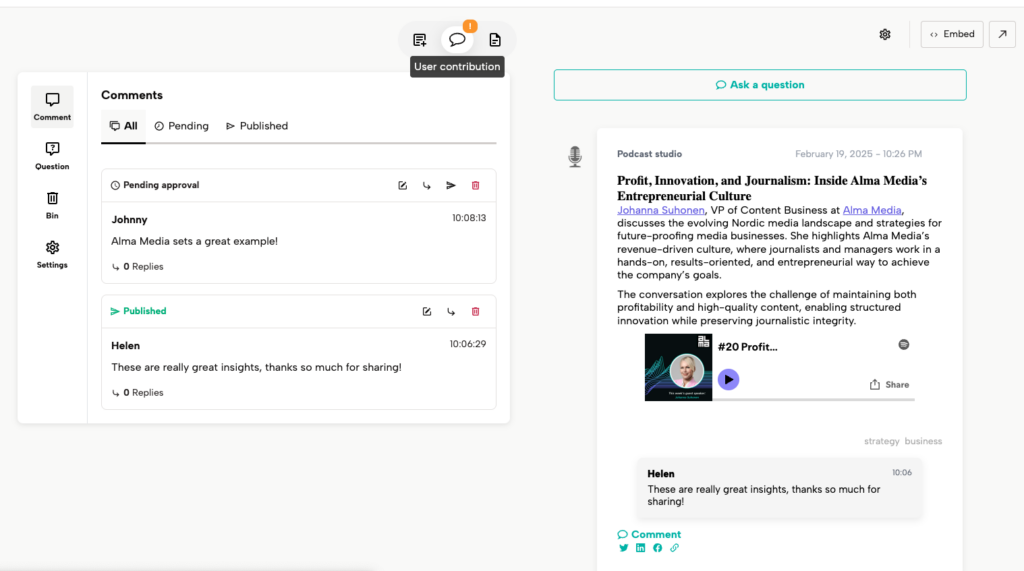Click the green Published status label
This screenshot has height=571, width=1024.
[138, 312]
